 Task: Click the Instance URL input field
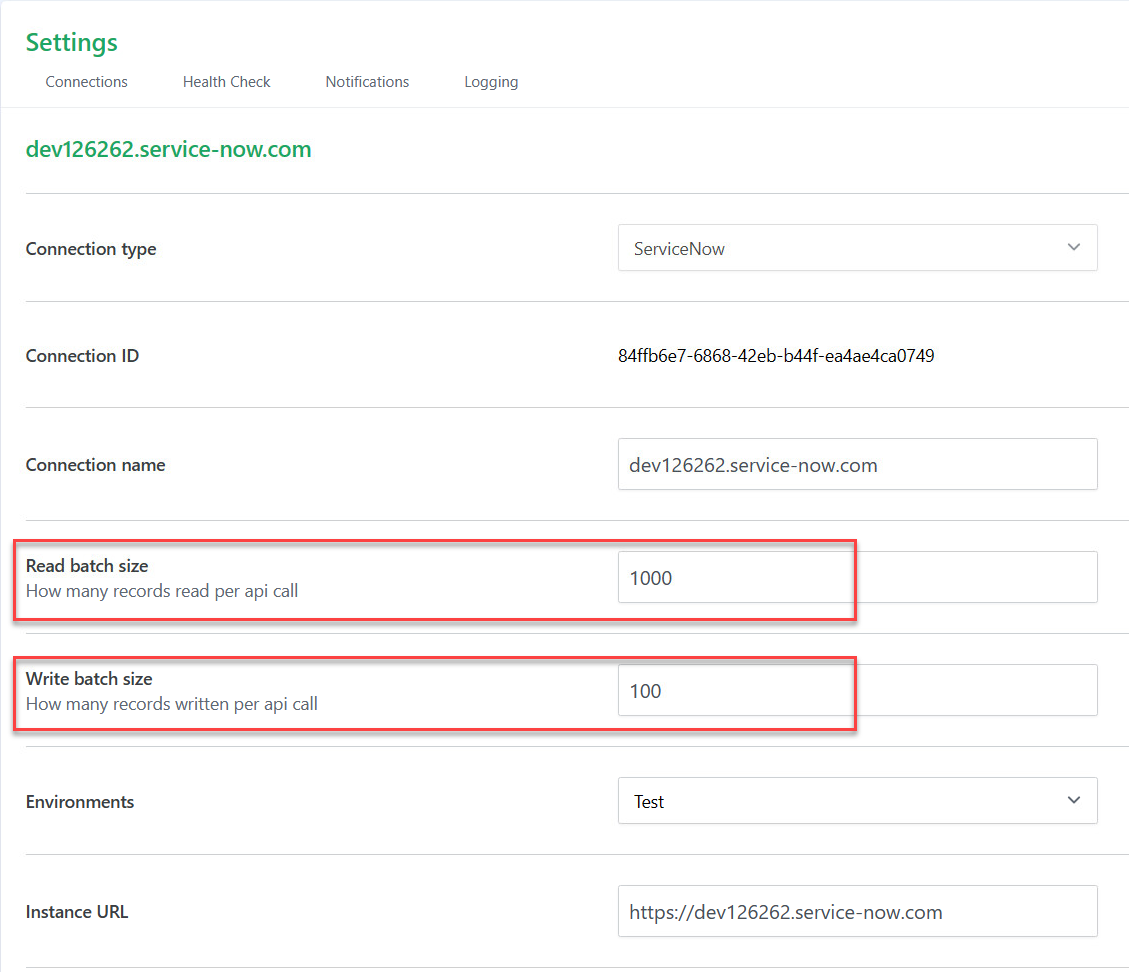[x=858, y=912]
